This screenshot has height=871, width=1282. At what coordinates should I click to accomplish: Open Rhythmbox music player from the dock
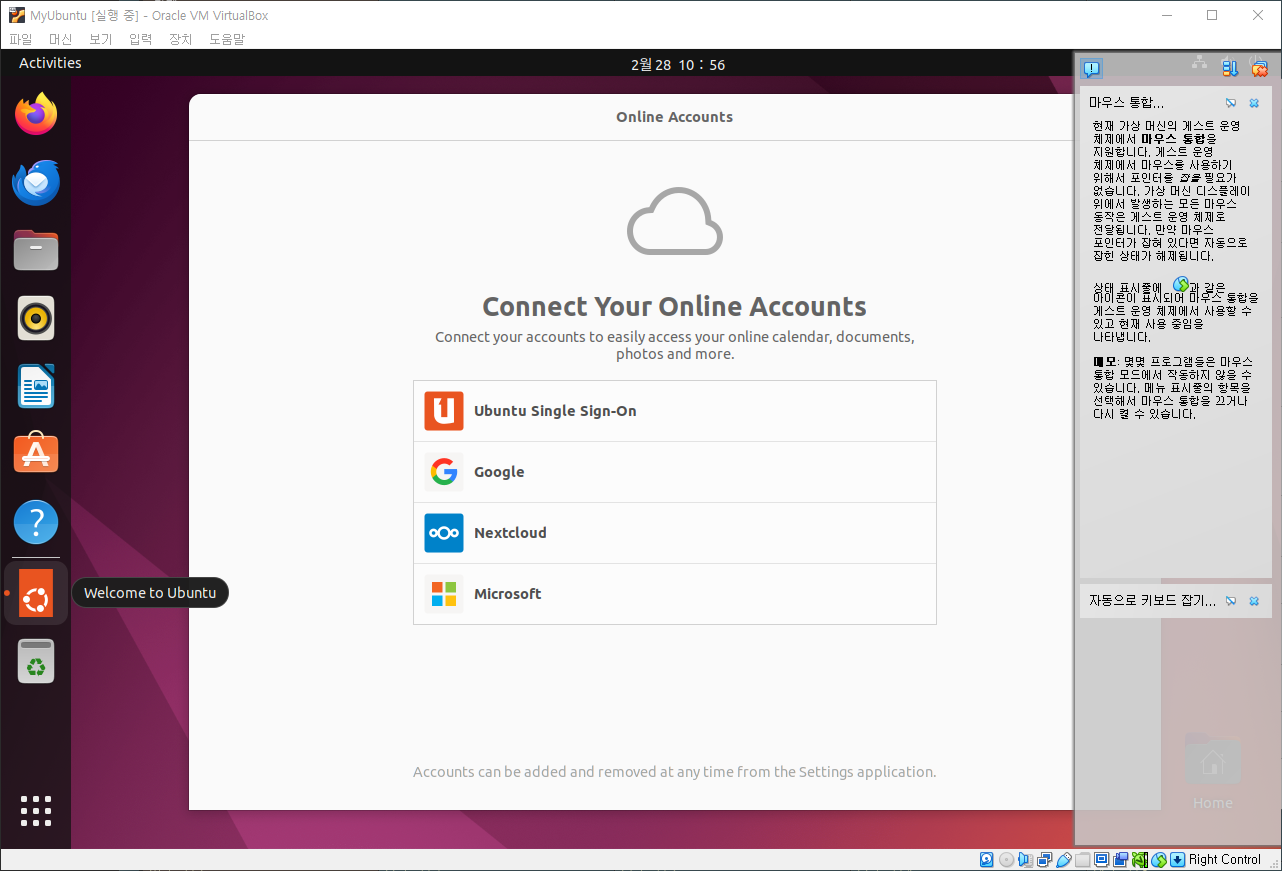click(x=36, y=318)
